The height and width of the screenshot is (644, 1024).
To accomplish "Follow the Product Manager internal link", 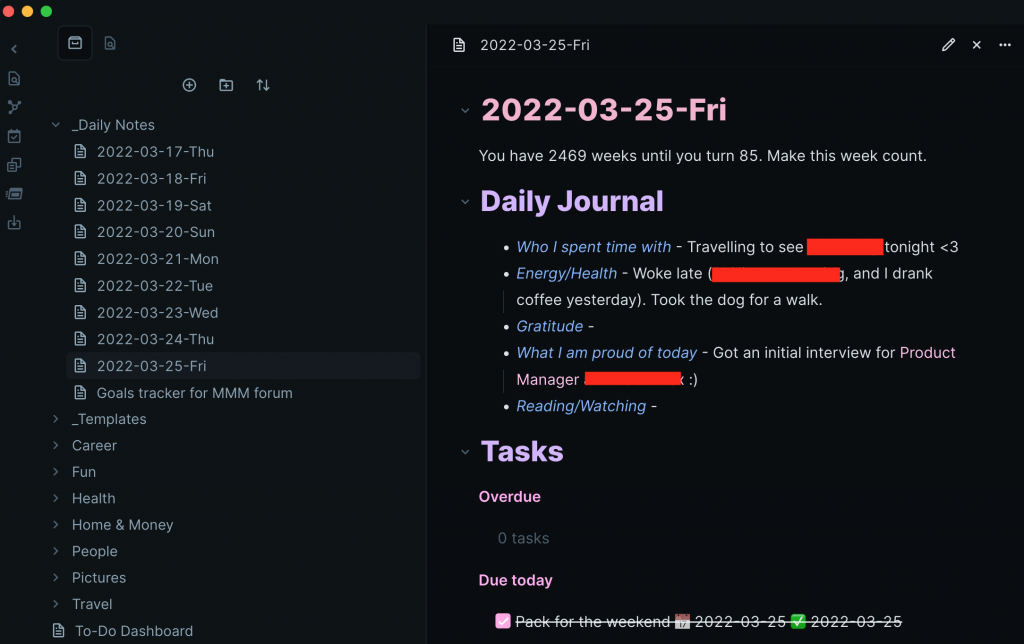I will click(927, 353).
